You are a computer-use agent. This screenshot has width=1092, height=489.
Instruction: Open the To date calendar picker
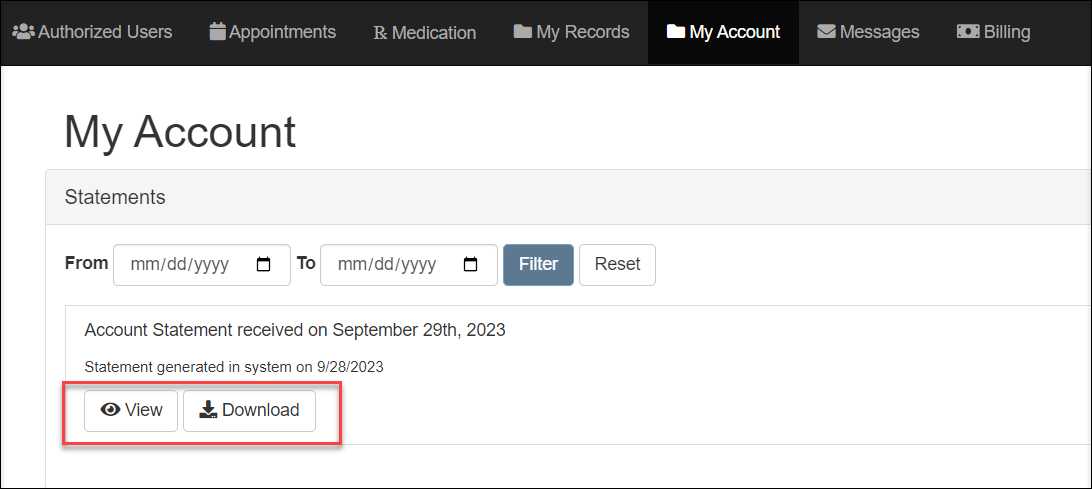pyautogui.click(x=471, y=265)
